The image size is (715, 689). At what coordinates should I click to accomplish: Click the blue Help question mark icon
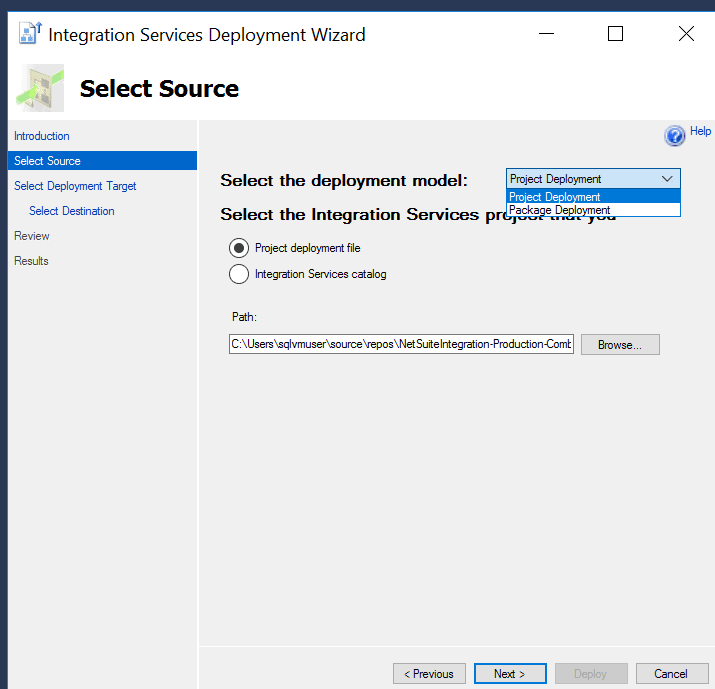coord(675,135)
